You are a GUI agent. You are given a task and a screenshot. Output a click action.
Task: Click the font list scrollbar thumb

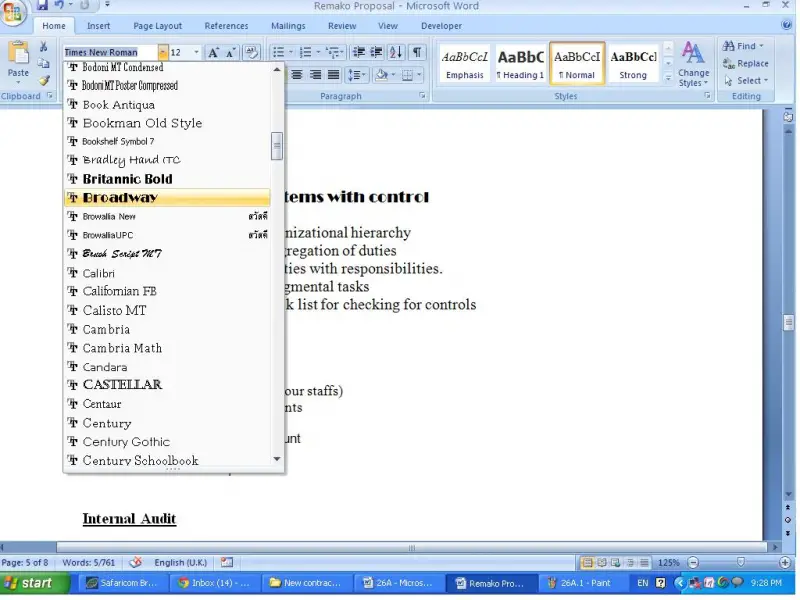[277, 146]
